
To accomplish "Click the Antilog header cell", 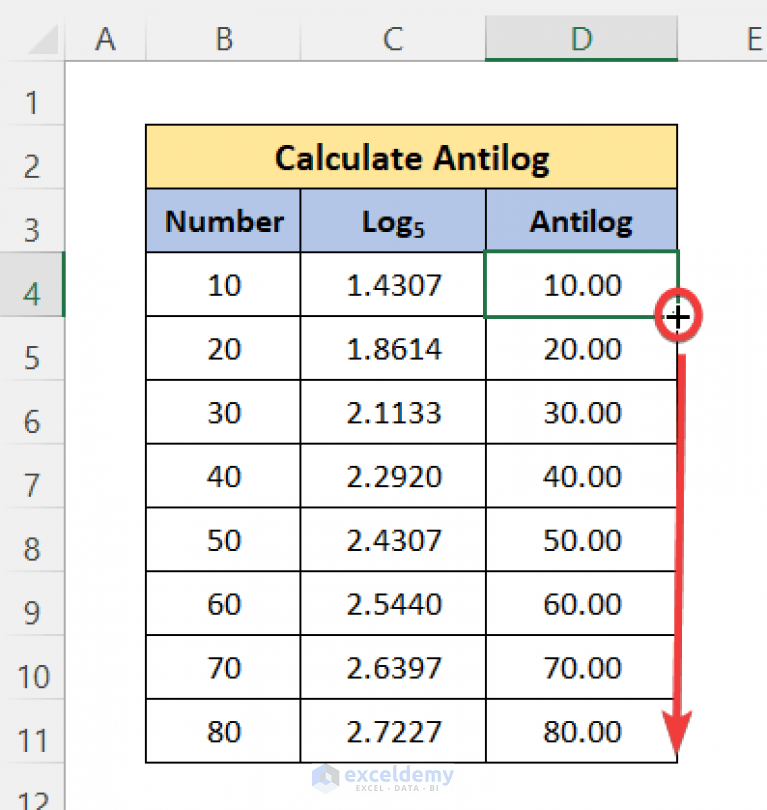I will [582, 221].
